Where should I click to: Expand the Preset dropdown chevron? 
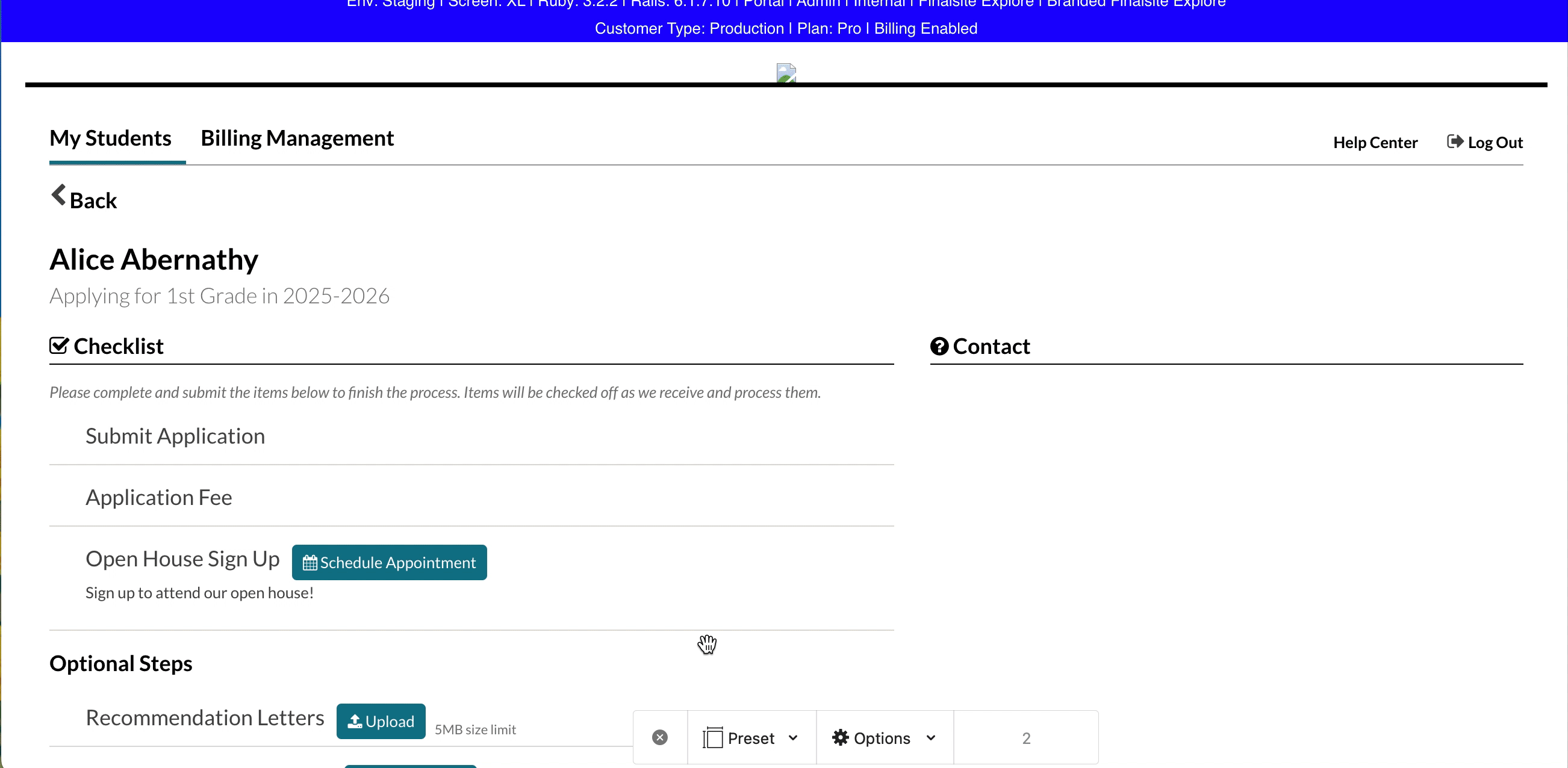[x=792, y=737]
